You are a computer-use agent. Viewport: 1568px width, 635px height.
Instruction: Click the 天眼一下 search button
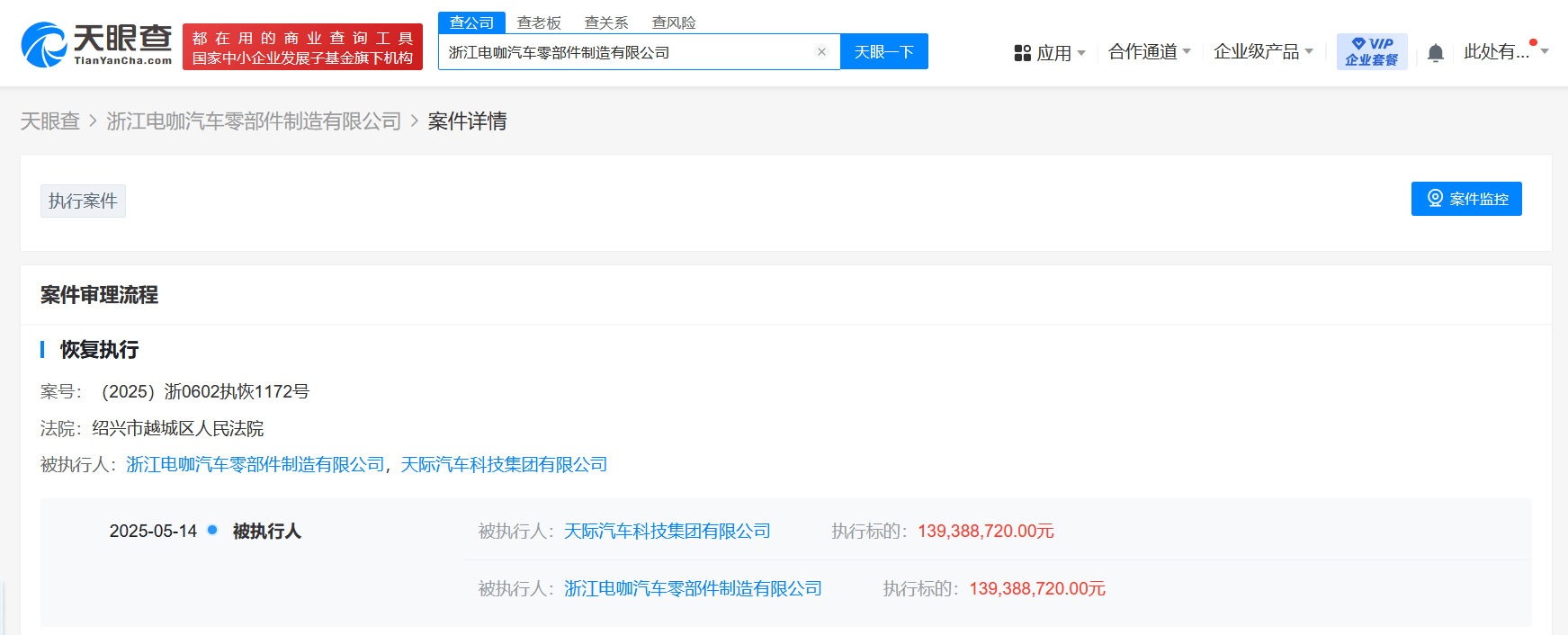pyautogui.click(x=884, y=52)
